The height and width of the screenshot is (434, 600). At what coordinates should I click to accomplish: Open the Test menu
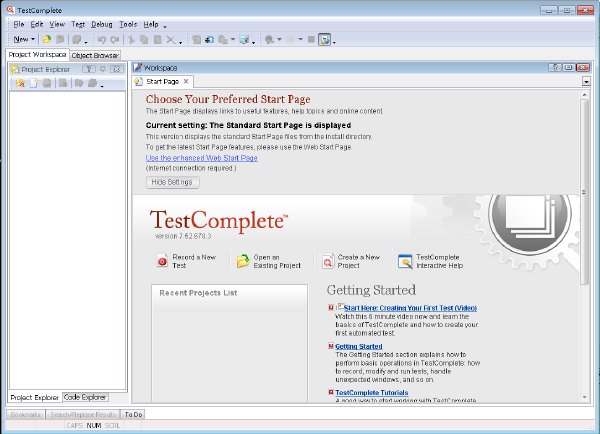coord(78,24)
